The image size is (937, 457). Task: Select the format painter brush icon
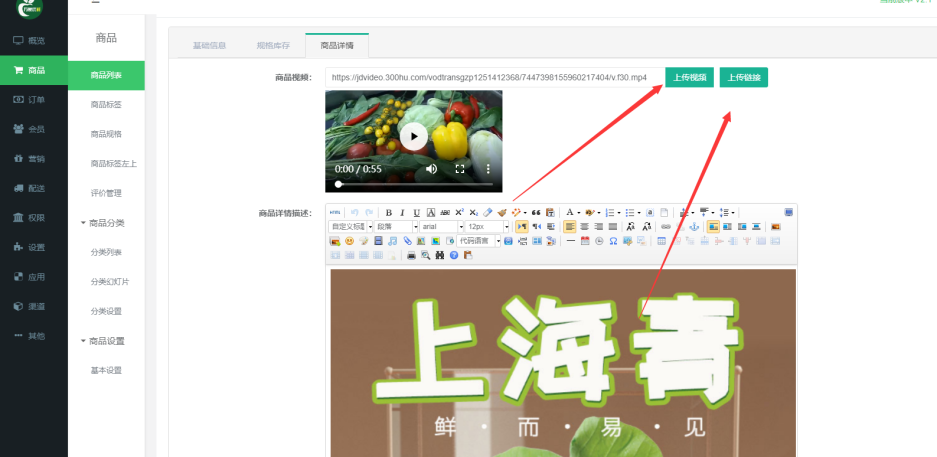[x=502, y=213]
